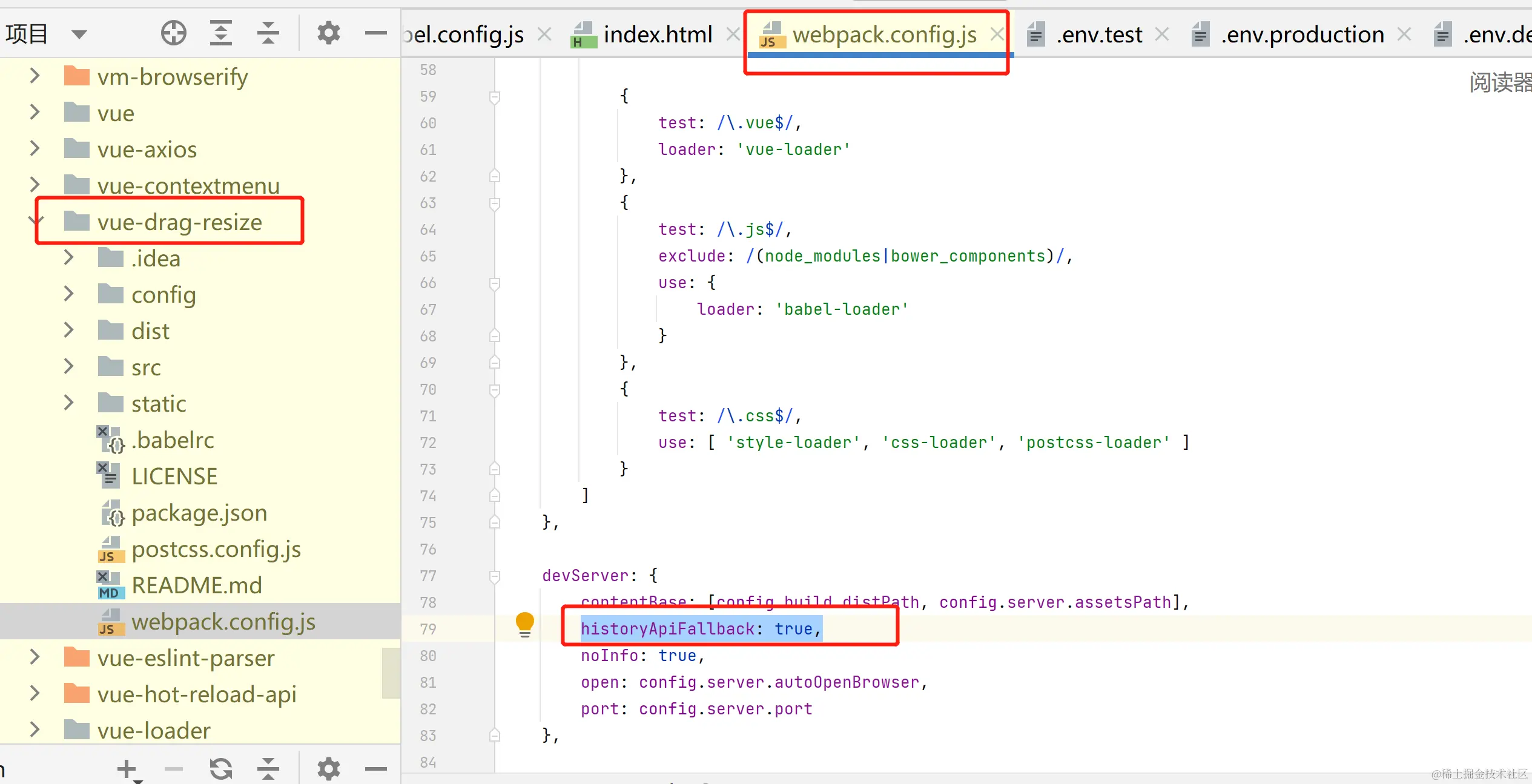The height and width of the screenshot is (784, 1532).
Task: Close the webpack.config.js tab
Action: coord(996,35)
